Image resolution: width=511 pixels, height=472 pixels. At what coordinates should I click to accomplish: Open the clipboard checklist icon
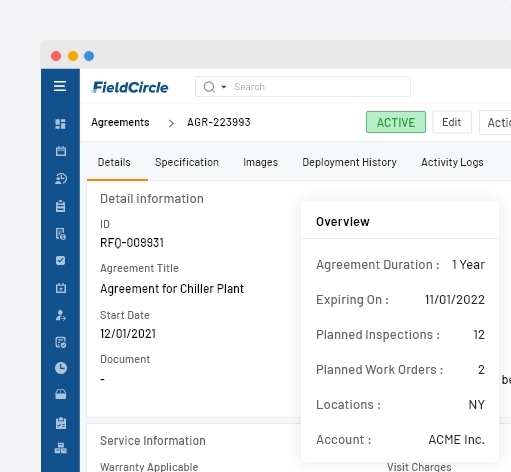click(x=61, y=423)
